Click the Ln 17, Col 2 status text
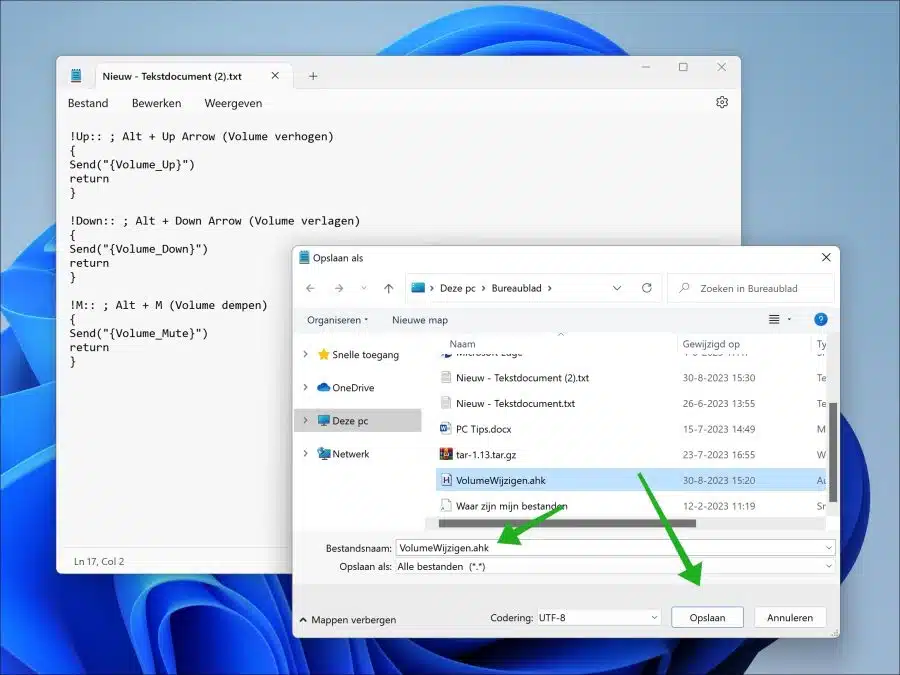The width and height of the screenshot is (900, 675). tap(99, 561)
